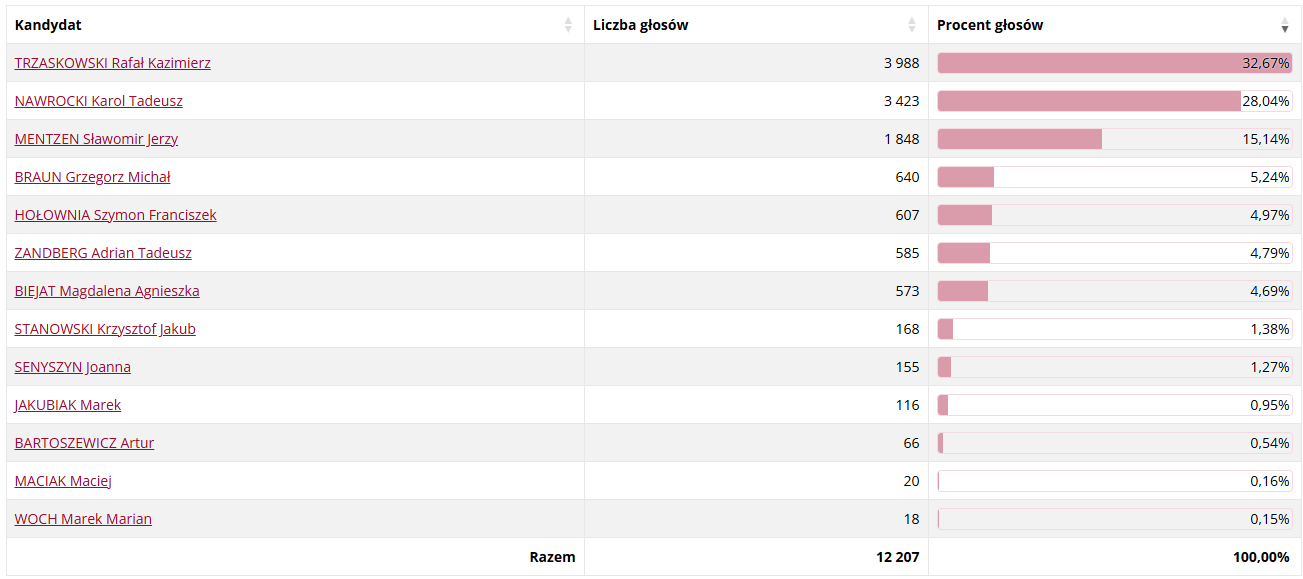Click sort arrow beside Procent głosów
This screenshot has height=579, width=1303.
click(1285, 25)
